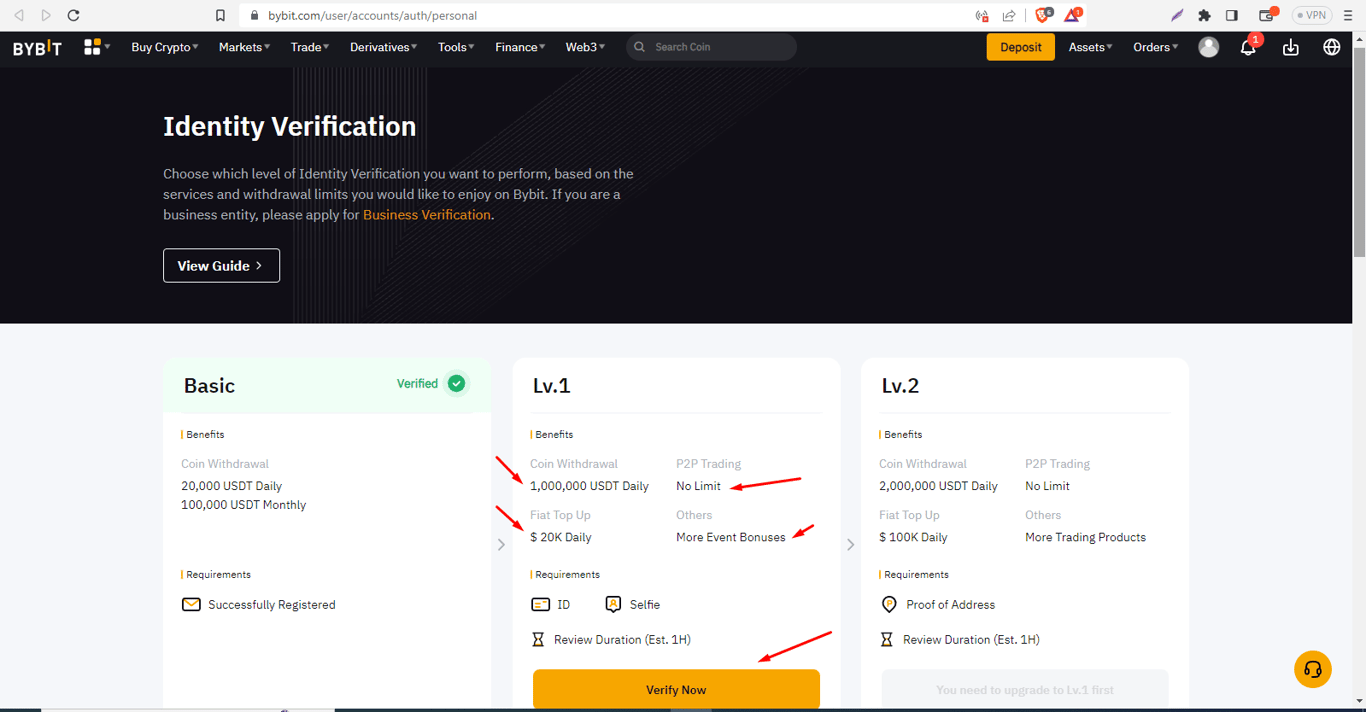Click the language globe icon

pos(1331,47)
